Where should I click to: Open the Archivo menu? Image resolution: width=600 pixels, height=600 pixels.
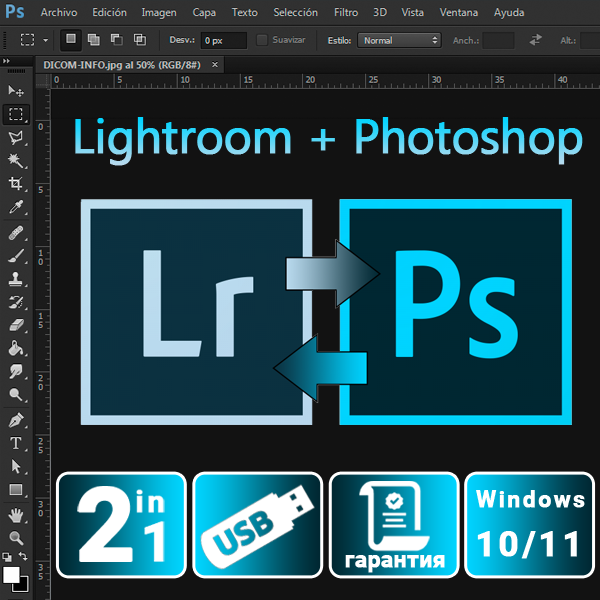(x=59, y=13)
